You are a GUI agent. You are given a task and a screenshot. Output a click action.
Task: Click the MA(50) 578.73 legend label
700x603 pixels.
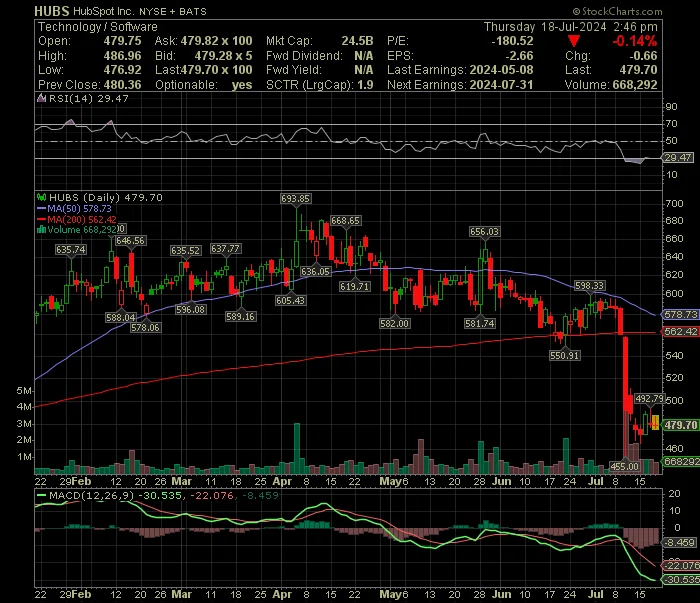point(79,208)
